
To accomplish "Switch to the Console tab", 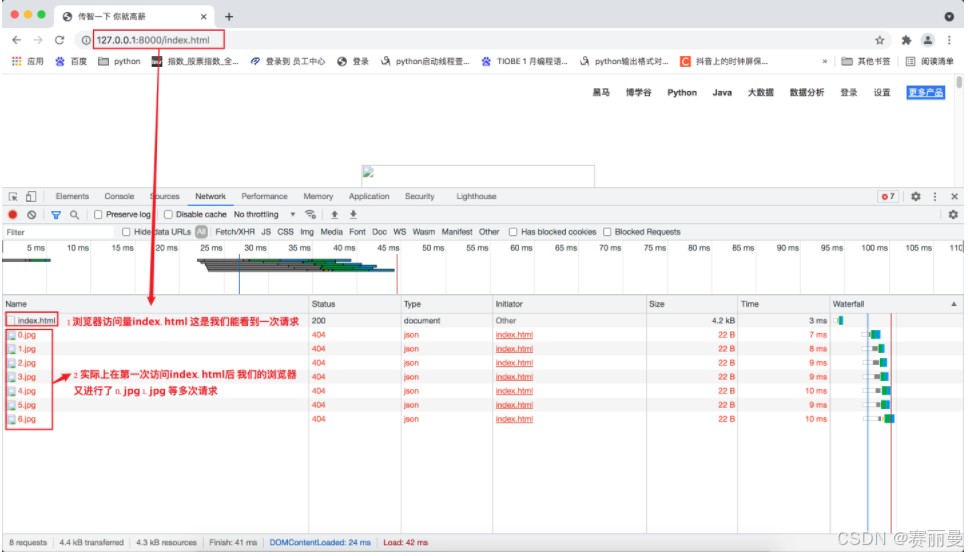I will tap(119, 197).
